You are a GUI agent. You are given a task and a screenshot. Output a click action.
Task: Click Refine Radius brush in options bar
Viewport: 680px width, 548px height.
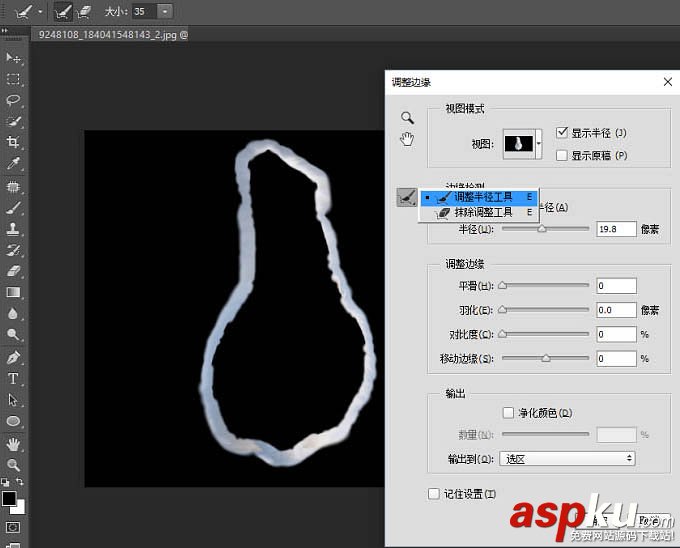[63, 12]
